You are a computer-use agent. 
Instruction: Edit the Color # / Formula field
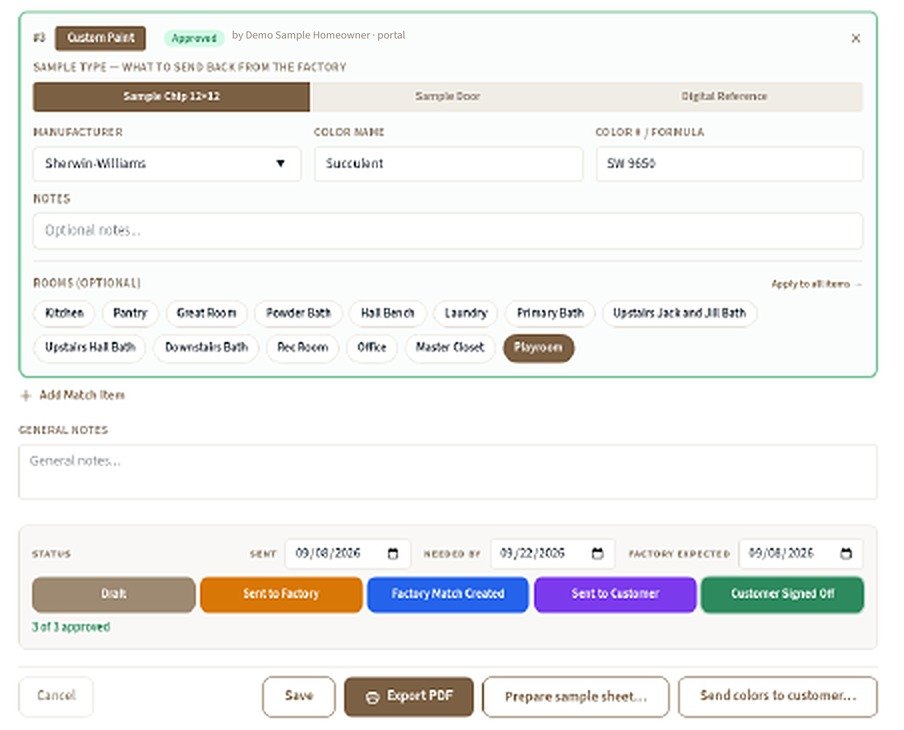[729, 164]
